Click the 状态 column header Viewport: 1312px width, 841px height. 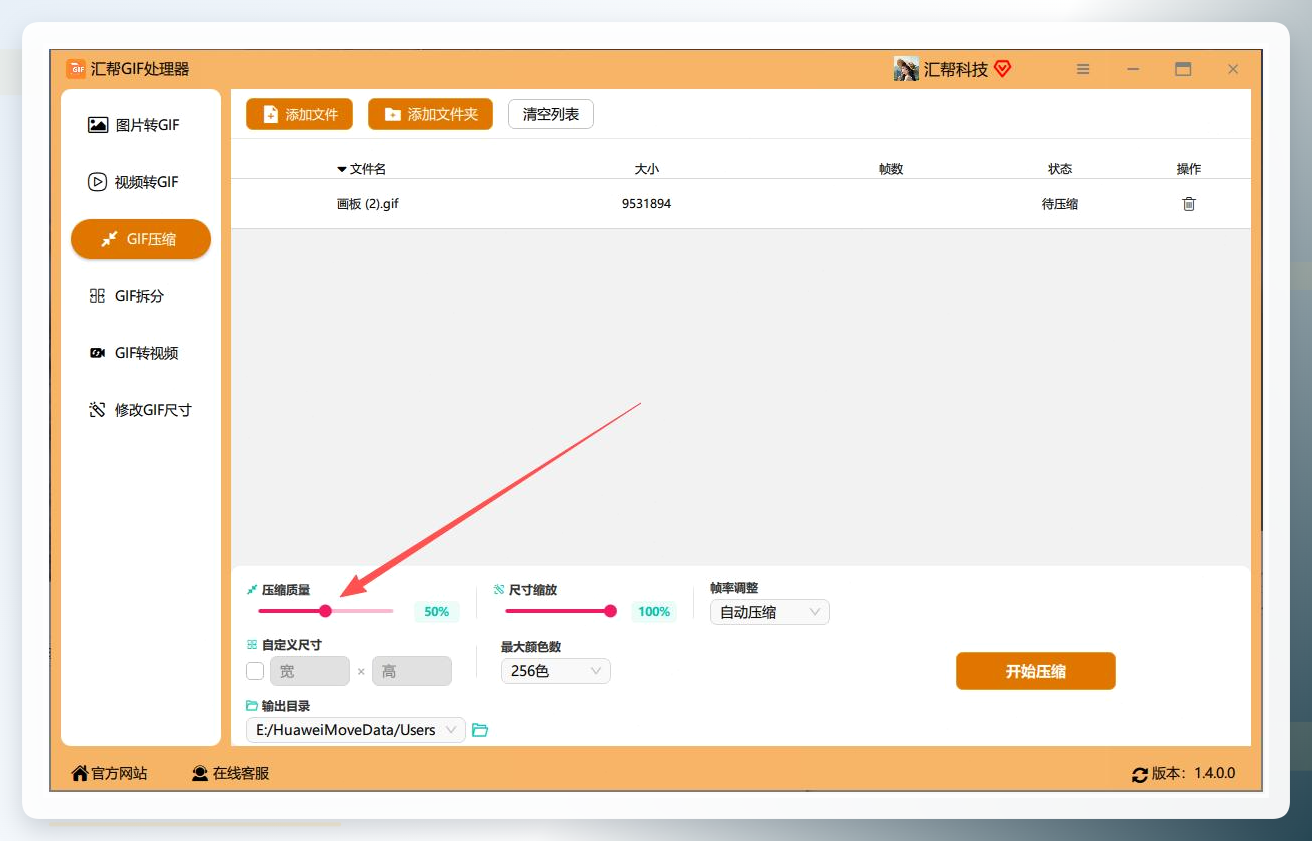coord(1060,169)
